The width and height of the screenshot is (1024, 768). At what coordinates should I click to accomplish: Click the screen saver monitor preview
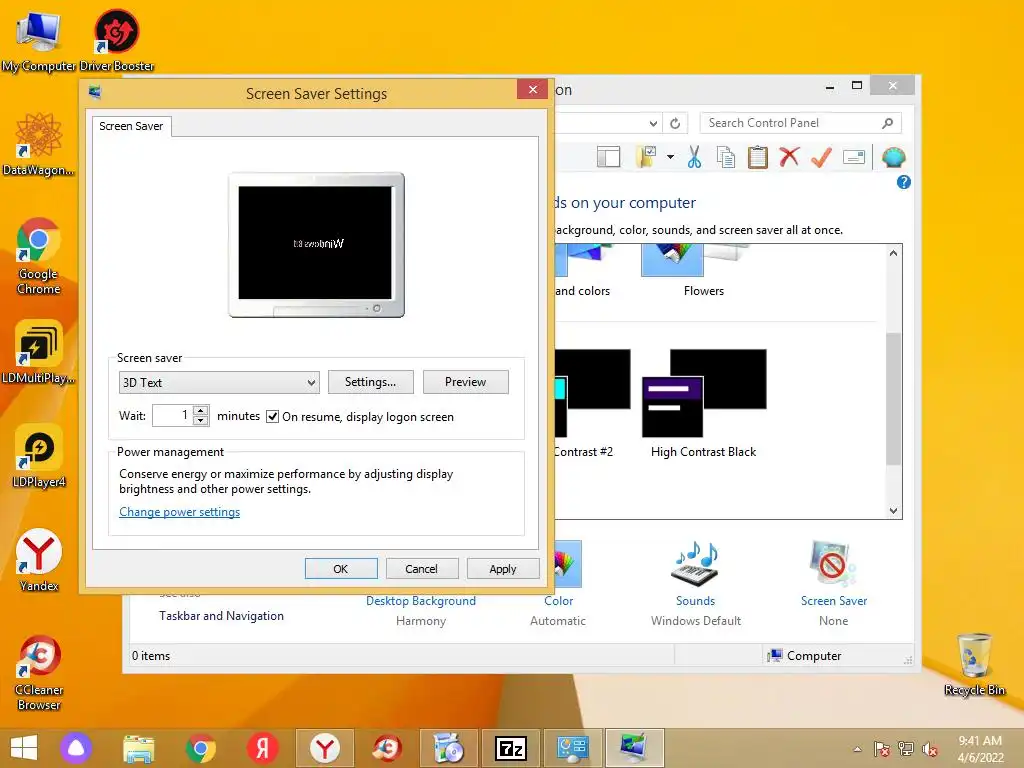(x=317, y=245)
